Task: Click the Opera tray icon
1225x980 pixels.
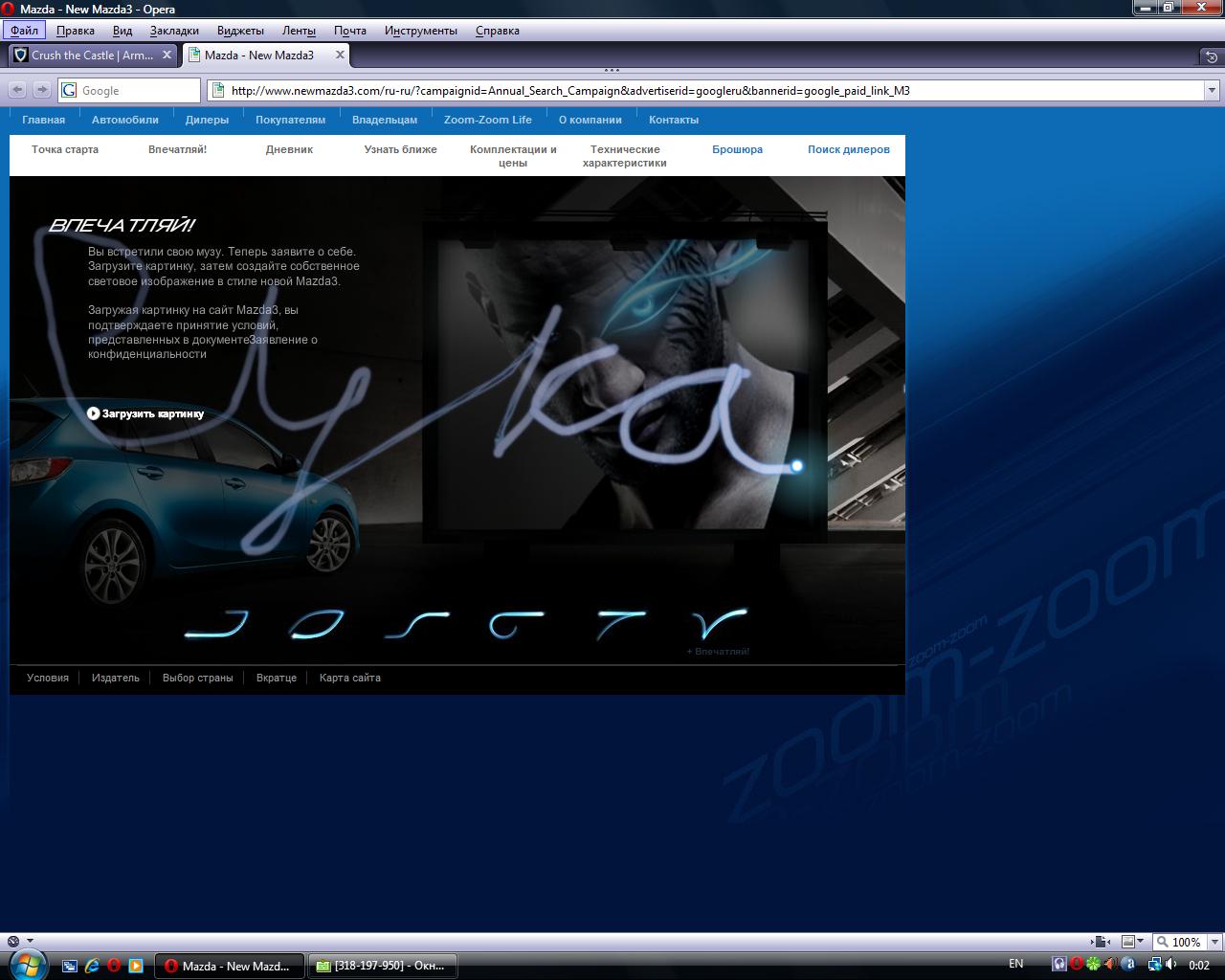Action: (x=1076, y=965)
